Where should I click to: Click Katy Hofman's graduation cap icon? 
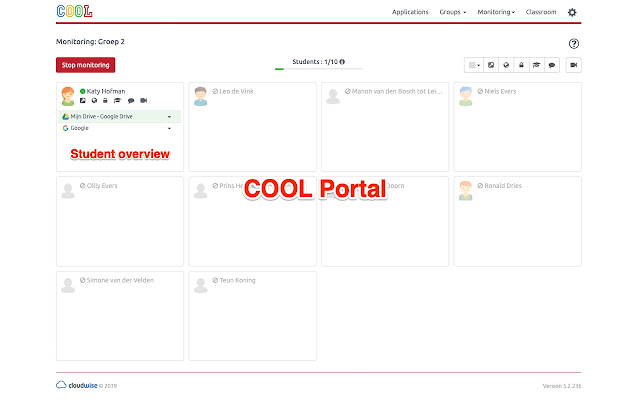(118, 100)
